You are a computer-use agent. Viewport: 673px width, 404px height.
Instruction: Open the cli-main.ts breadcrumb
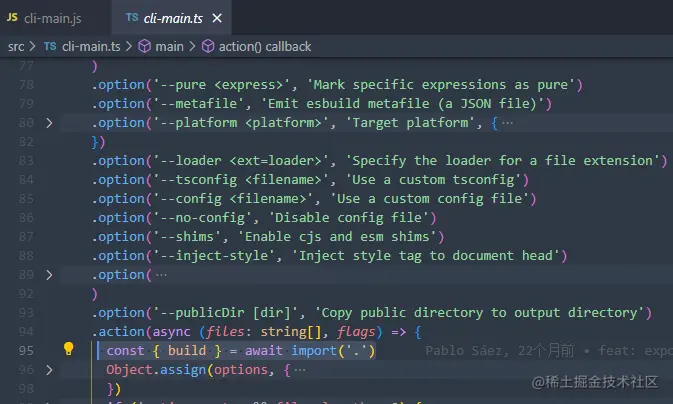pos(91,46)
